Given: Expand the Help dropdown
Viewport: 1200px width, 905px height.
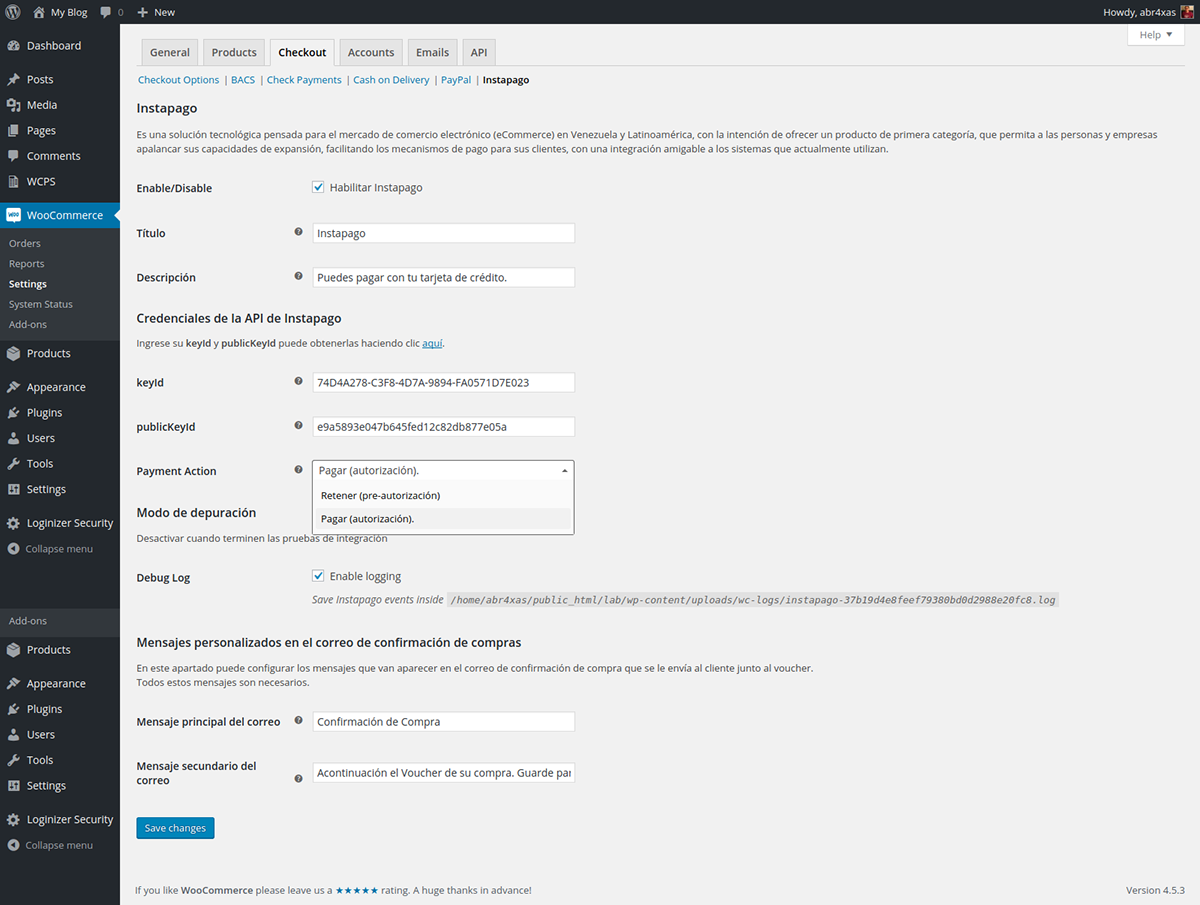Looking at the screenshot, I should coord(1155,35).
